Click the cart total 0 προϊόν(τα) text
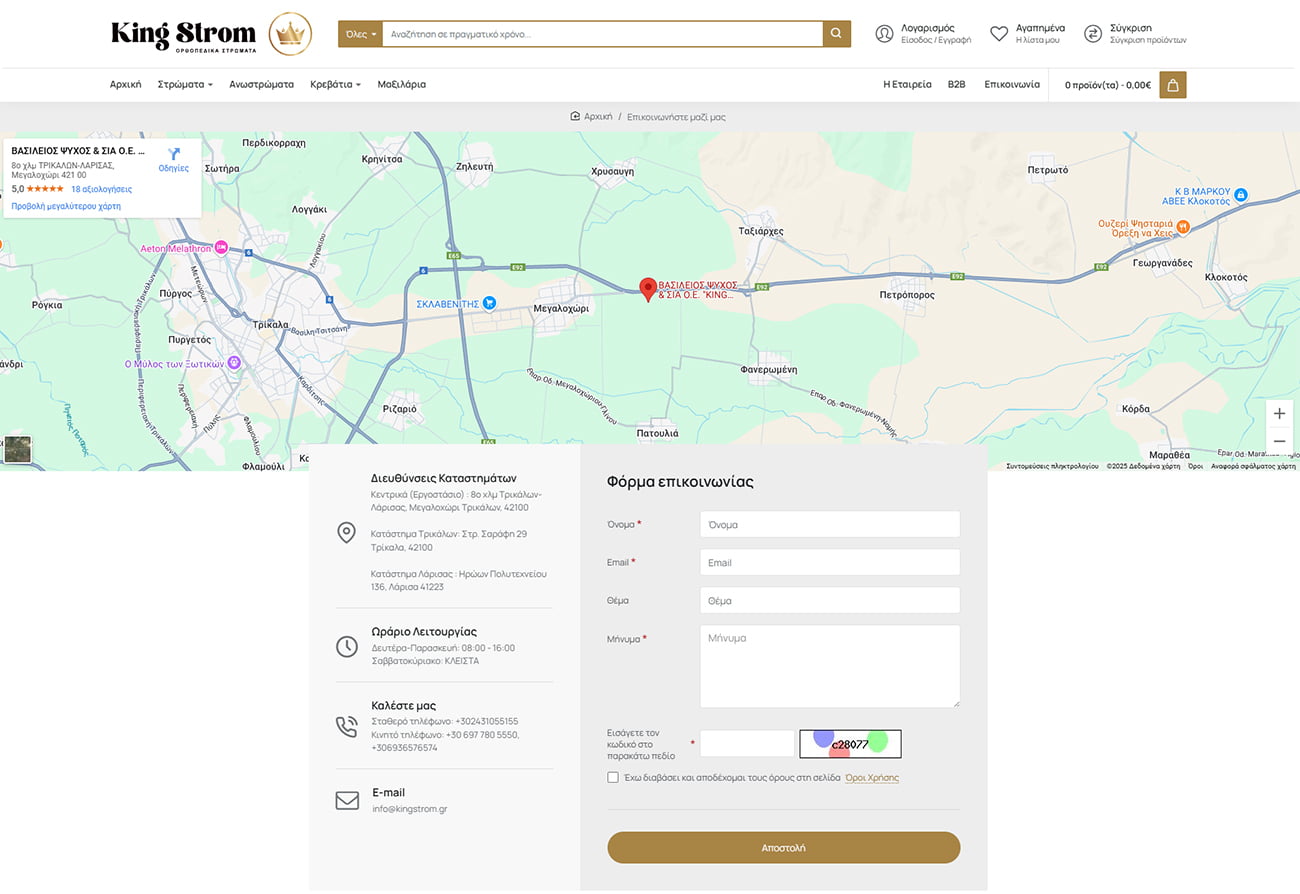Image resolution: width=1300 pixels, height=894 pixels. click(1107, 85)
